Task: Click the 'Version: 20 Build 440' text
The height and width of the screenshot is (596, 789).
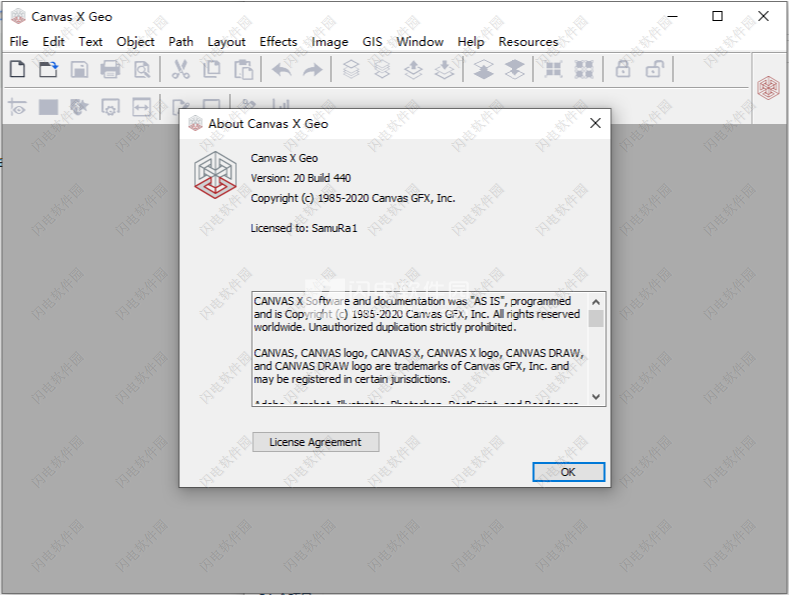Action: pyautogui.click(x=301, y=178)
